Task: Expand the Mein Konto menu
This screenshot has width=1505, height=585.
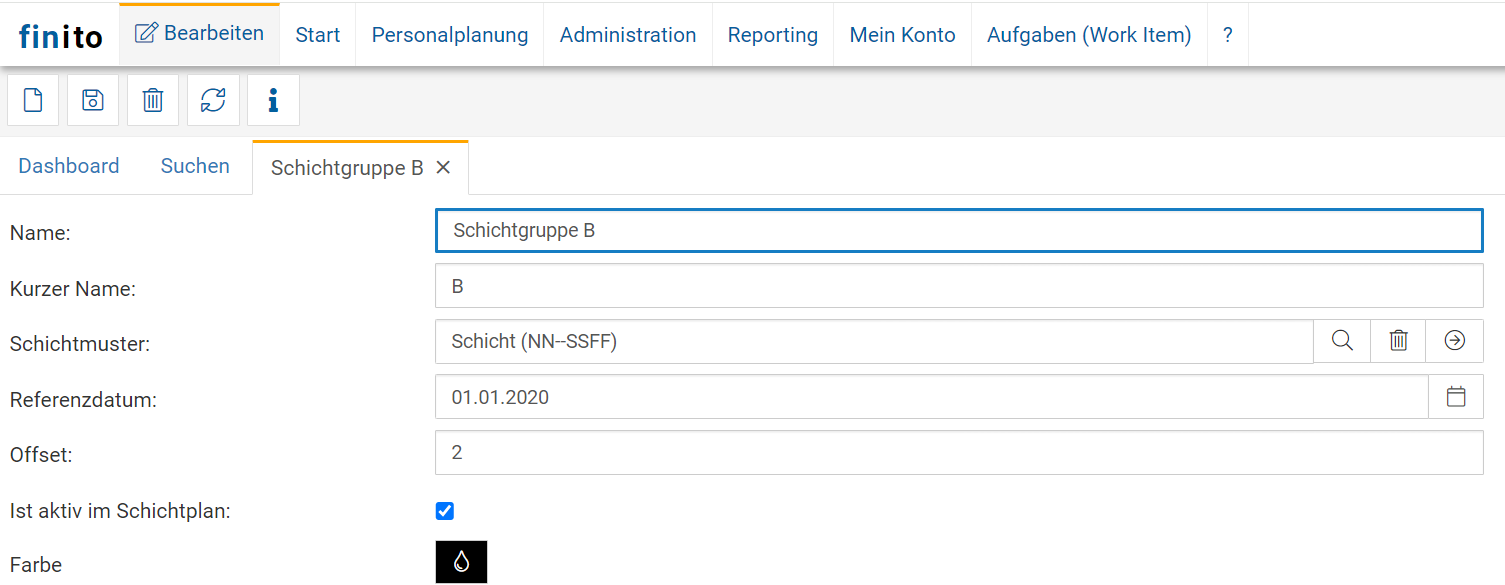Action: (x=902, y=35)
